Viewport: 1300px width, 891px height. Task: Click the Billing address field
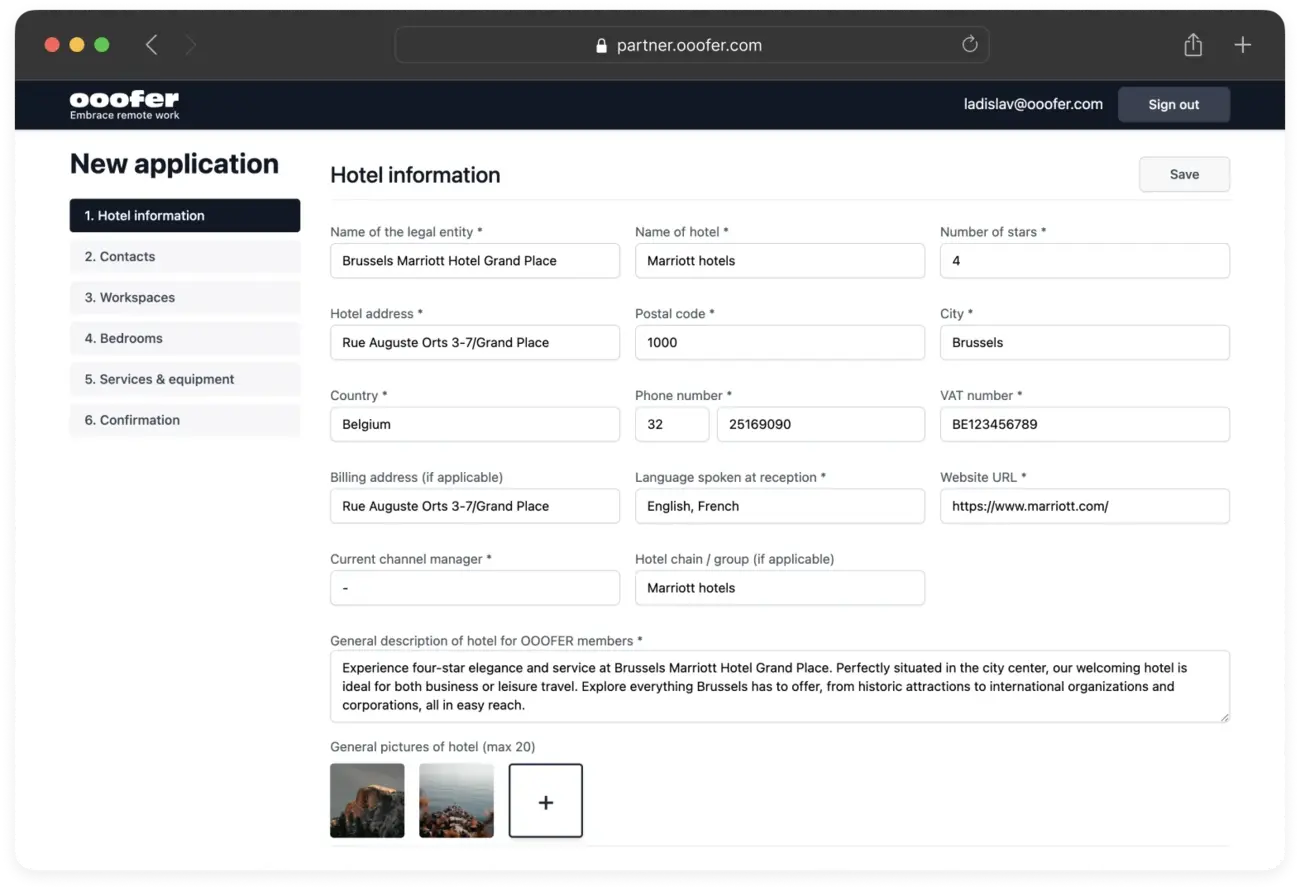click(x=475, y=506)
